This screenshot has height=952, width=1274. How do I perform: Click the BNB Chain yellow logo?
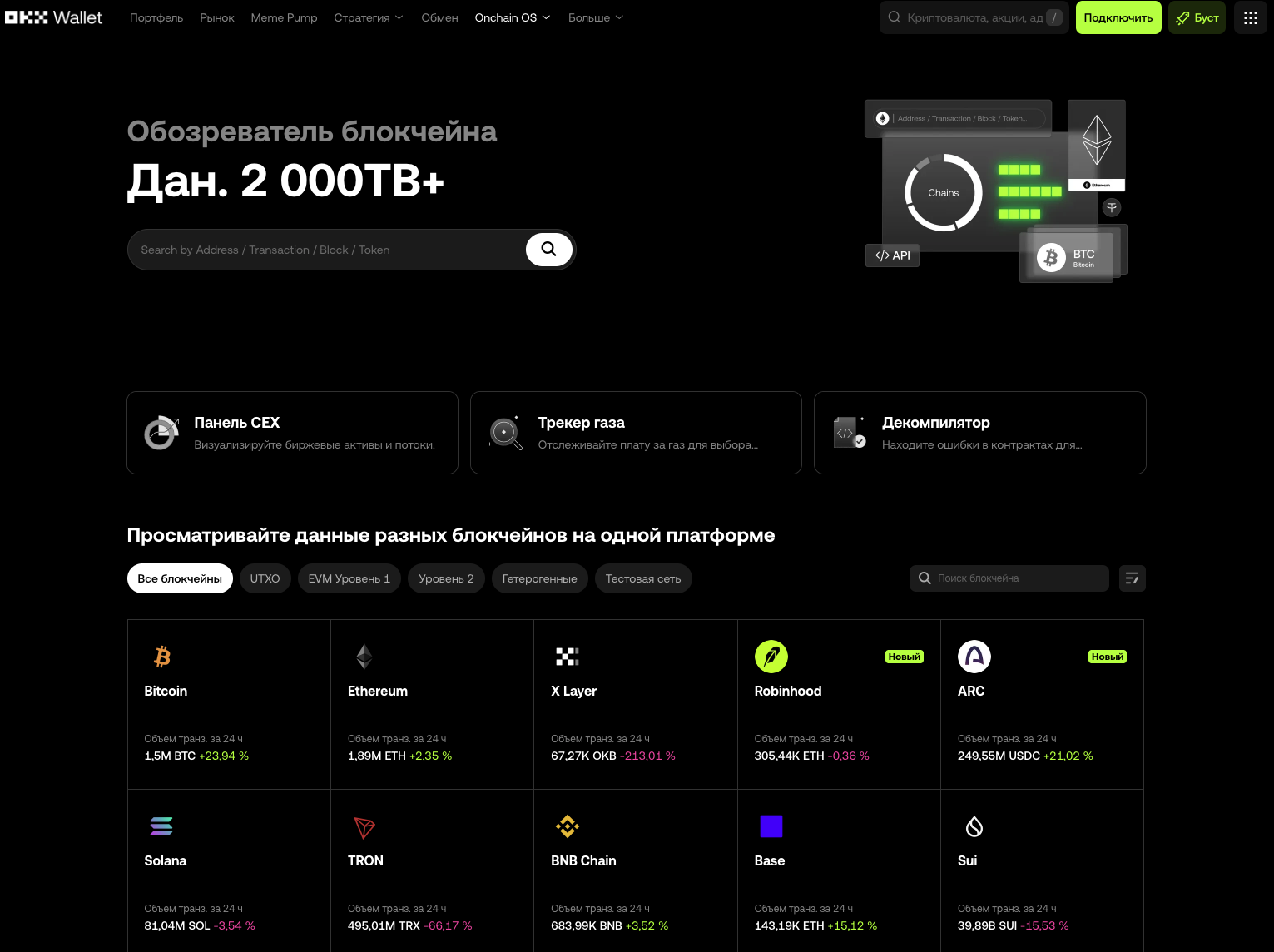(x=568, y=826)
